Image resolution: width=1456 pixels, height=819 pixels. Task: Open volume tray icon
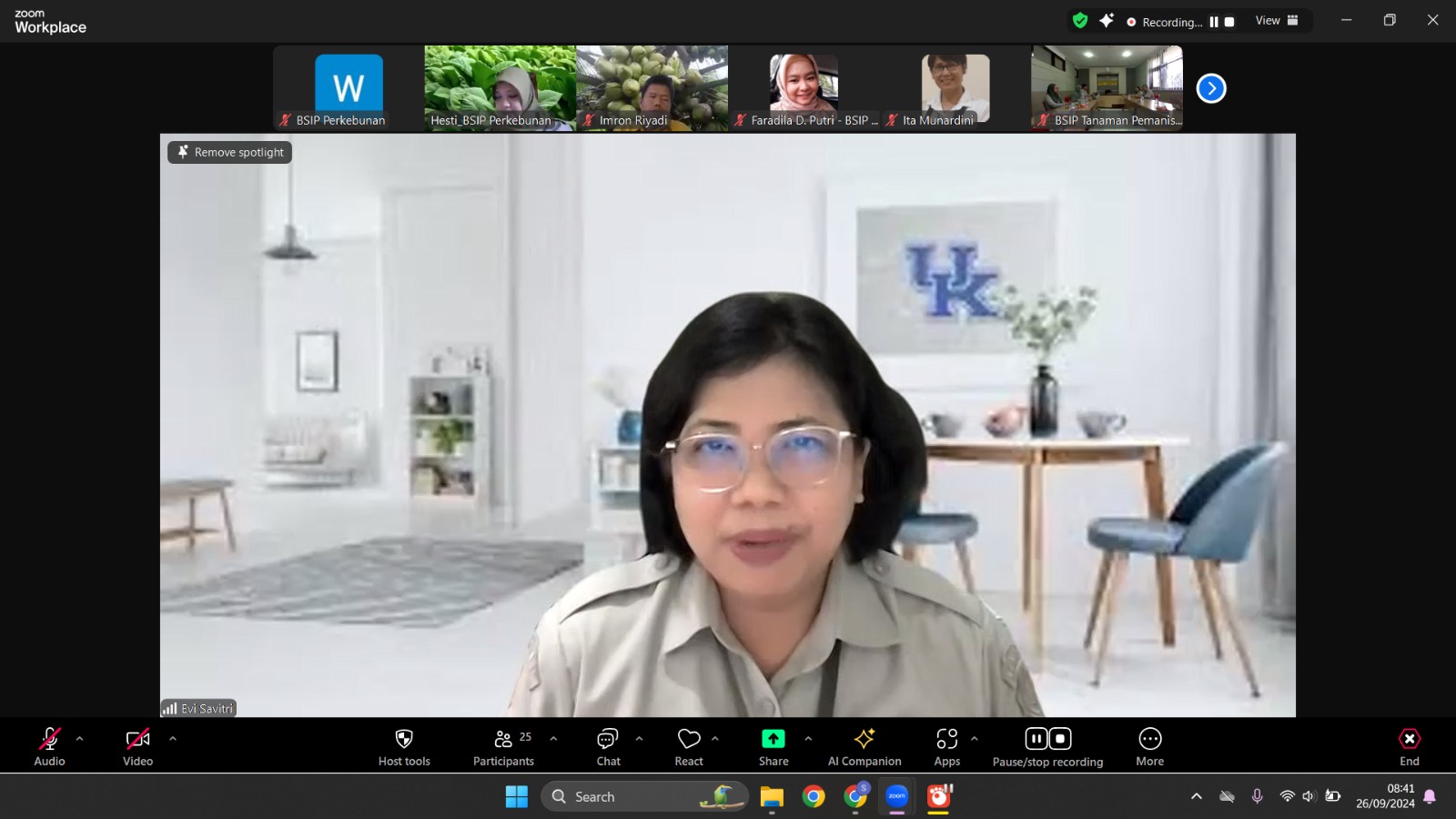[1309, 796]
